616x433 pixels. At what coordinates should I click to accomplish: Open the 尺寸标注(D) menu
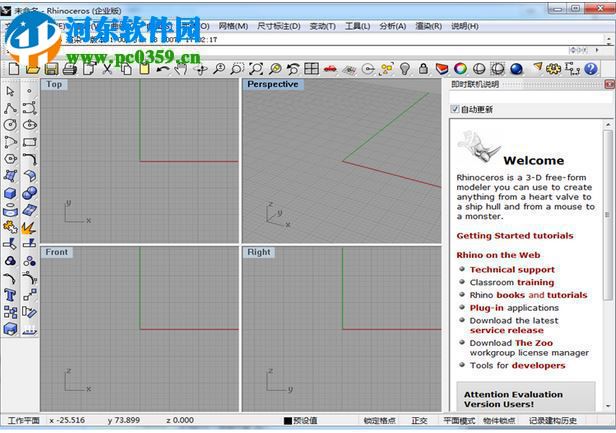click(x=279, y=26)
